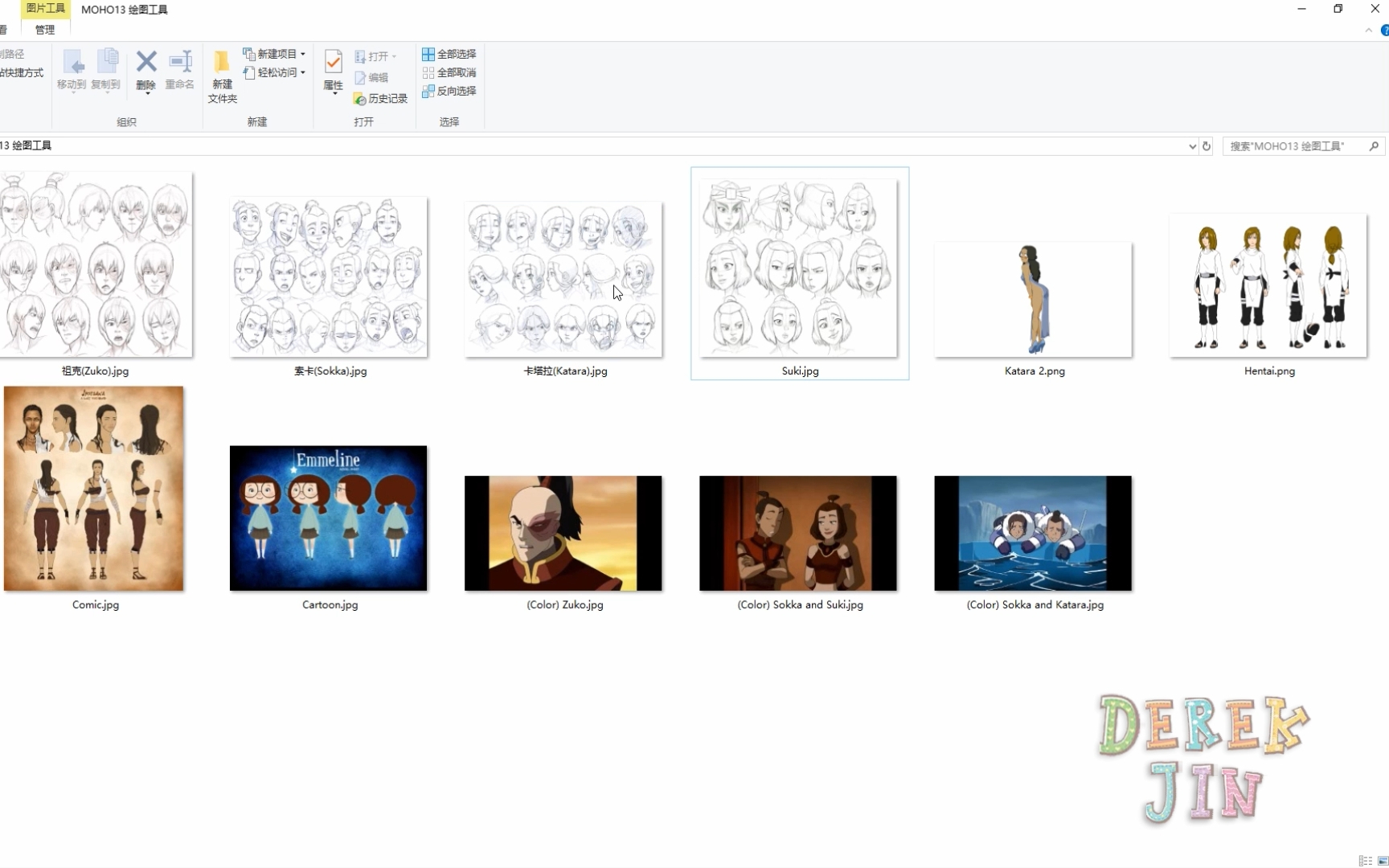
Task: Switch to large thumbnails view
Action: 1383,861
